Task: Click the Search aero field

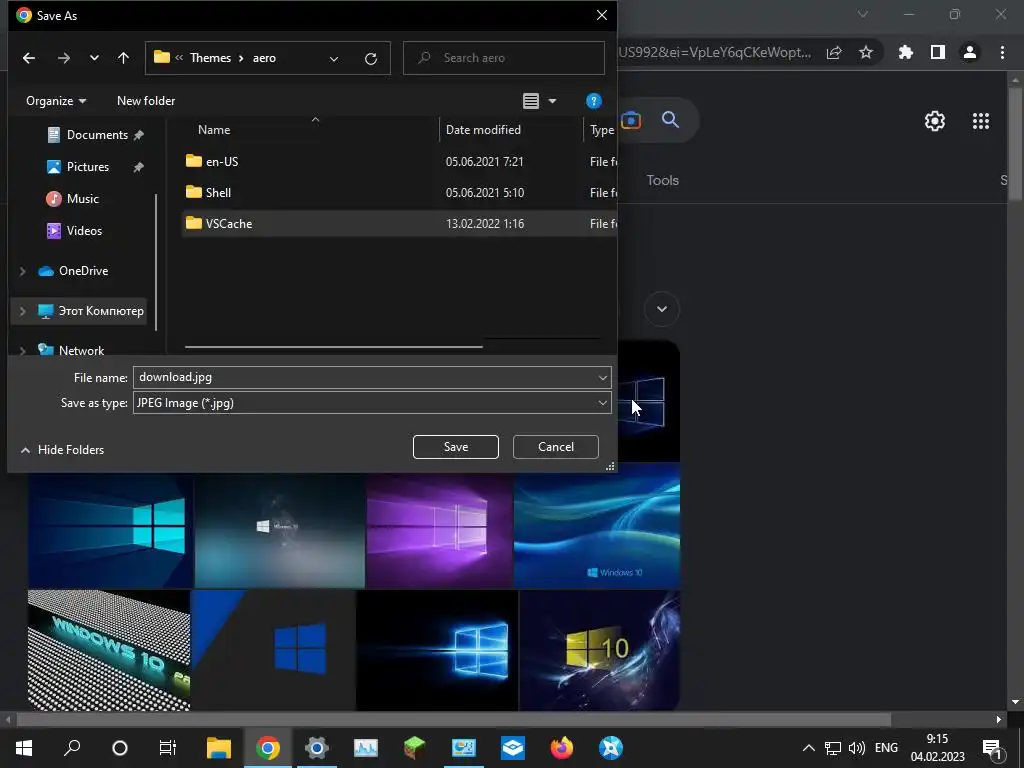Action: [504, 58]
